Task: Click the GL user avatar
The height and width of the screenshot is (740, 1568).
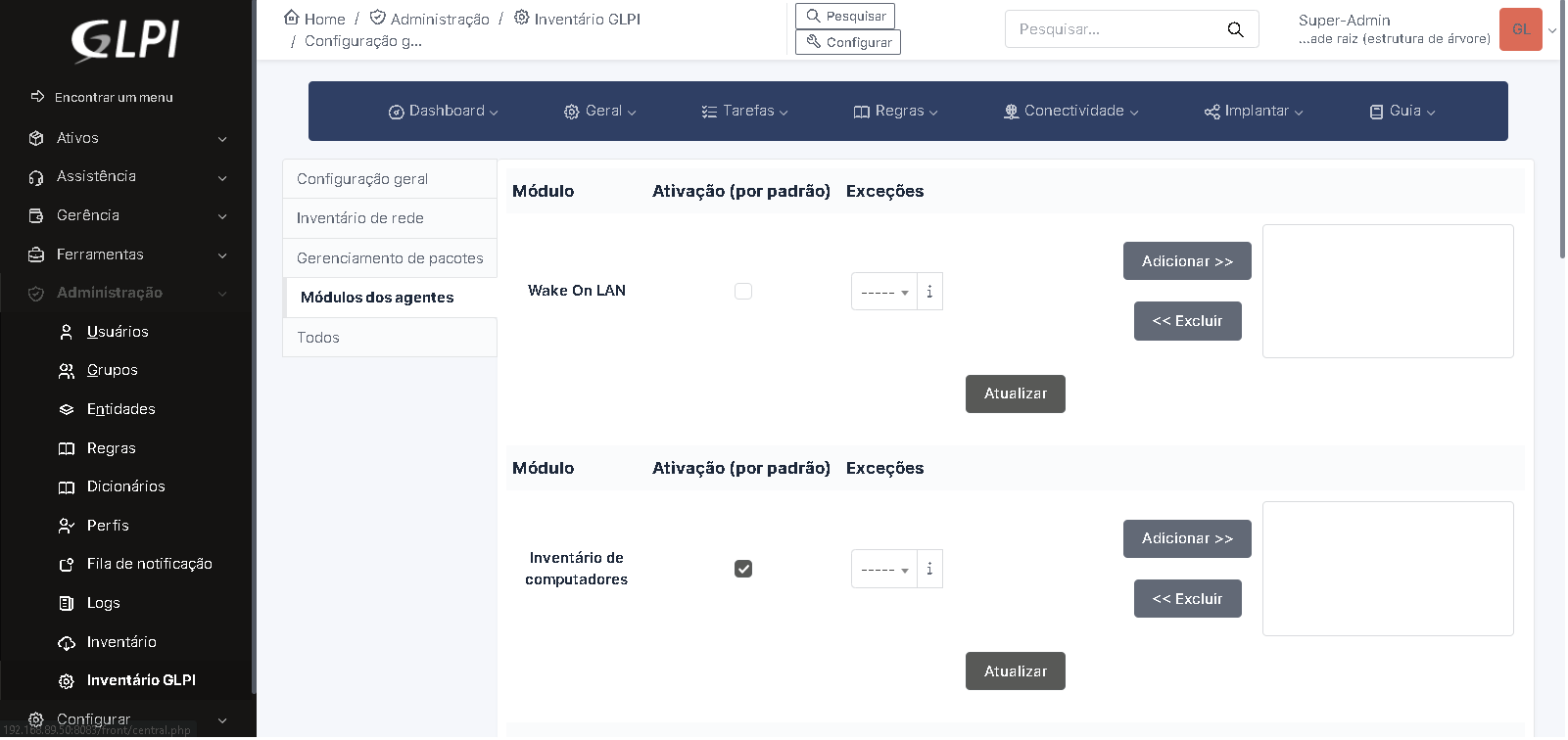Action: [1521, 29]
